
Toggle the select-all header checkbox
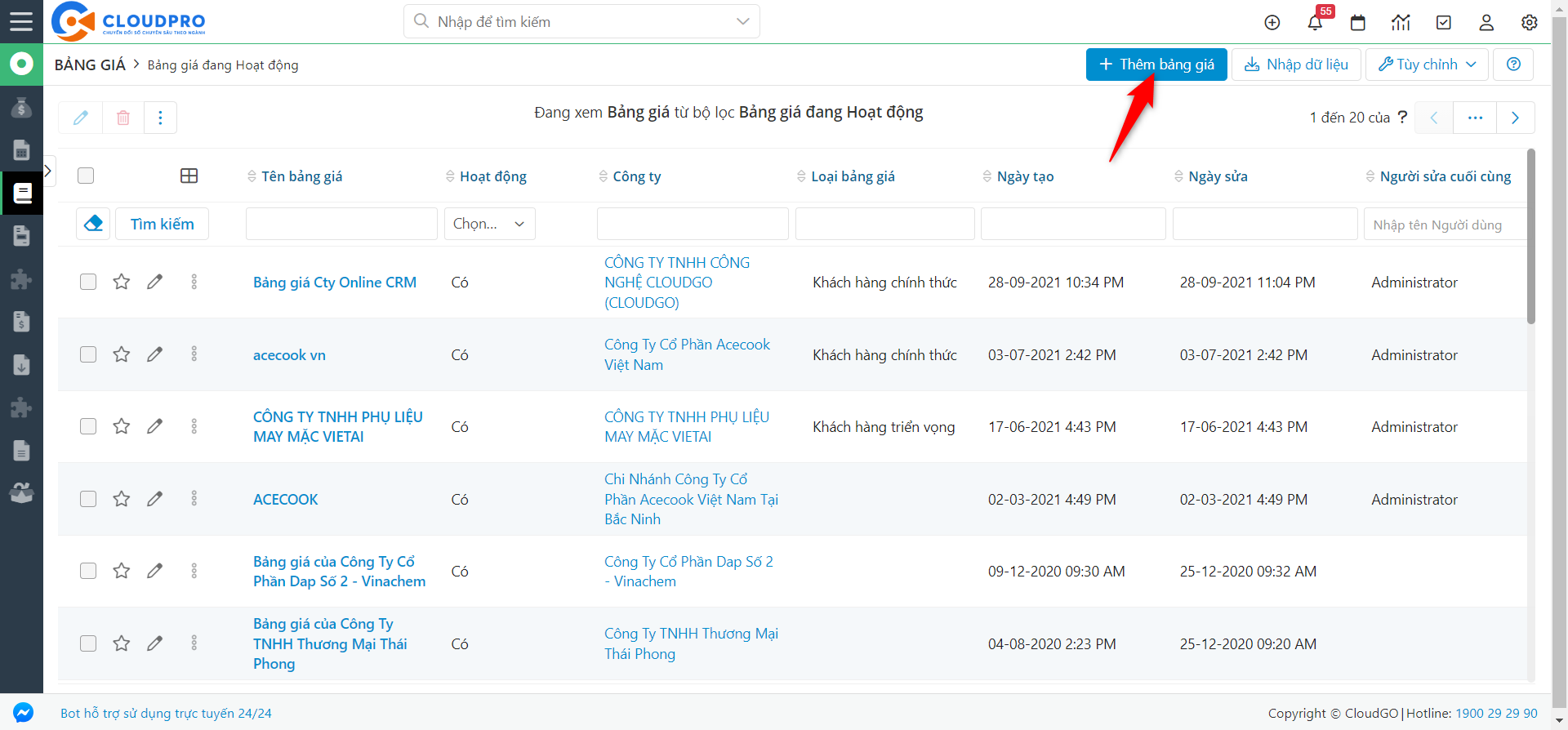[x=86, y=176]
